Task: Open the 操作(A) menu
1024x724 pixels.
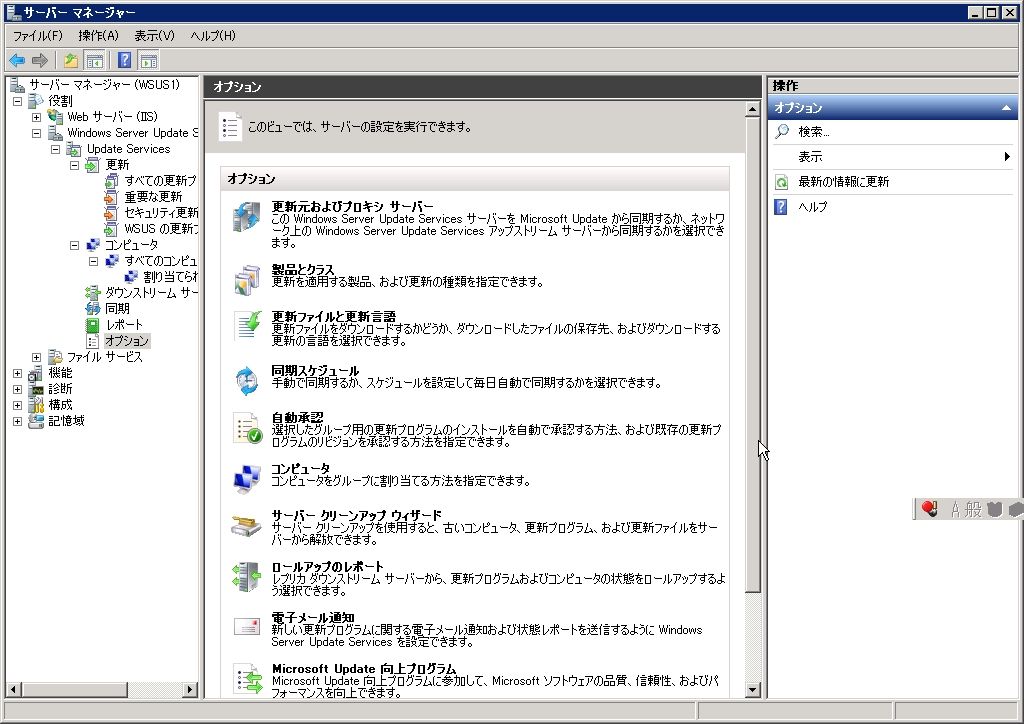Action: [98, 36]
